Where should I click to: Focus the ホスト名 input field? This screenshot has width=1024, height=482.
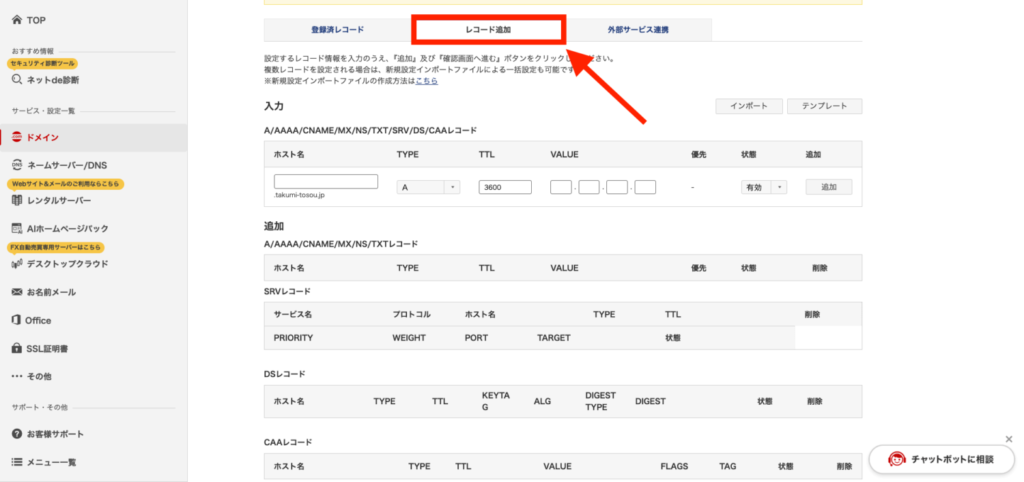[325, 181]
